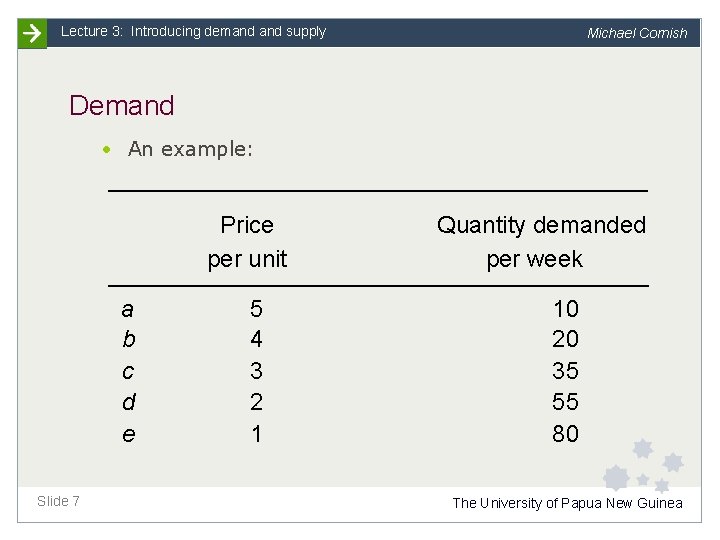This screenshot has width=720, height=540.
Task: Click the quantity value 80
Action: pos(565,434)
